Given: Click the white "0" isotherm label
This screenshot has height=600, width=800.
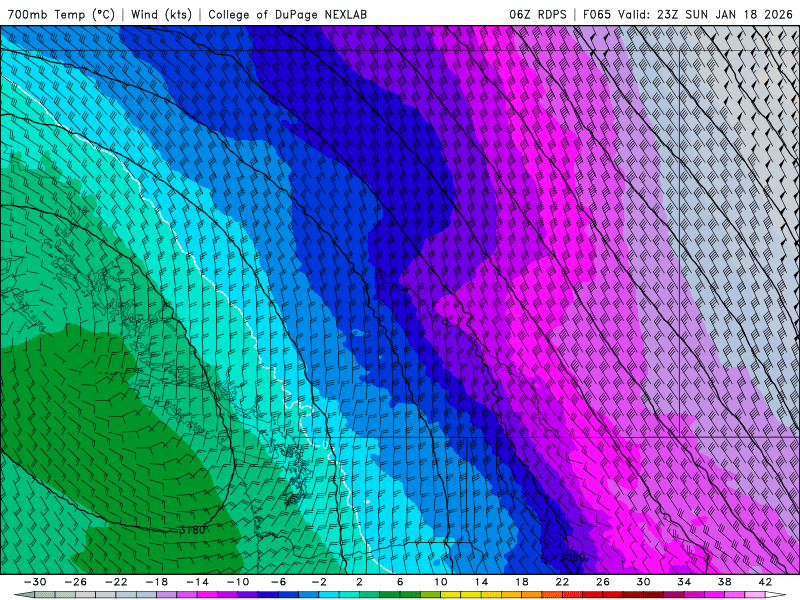Looking at the screenshot, I should click(x=326, y=445).
